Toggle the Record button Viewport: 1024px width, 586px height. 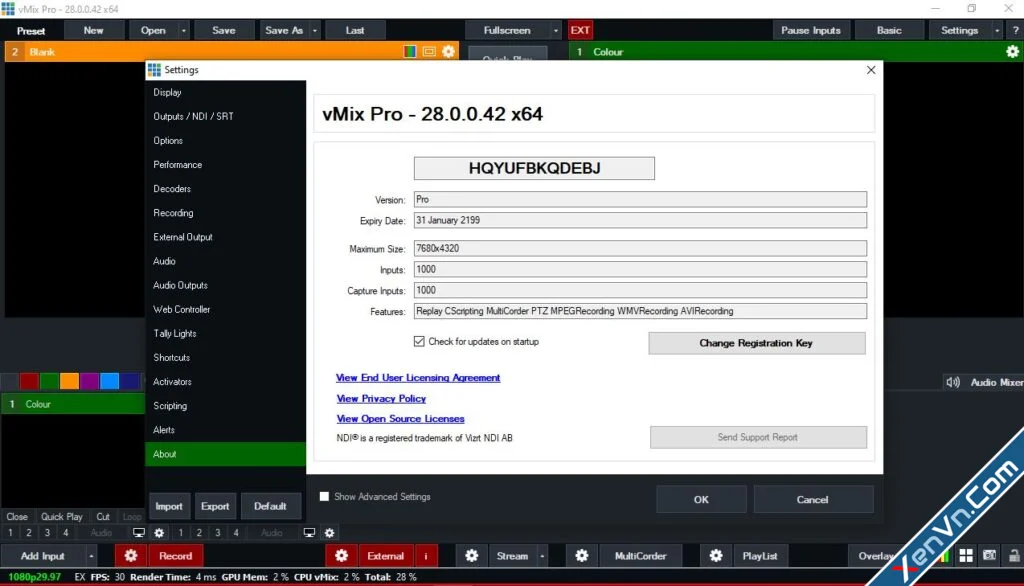175,556
